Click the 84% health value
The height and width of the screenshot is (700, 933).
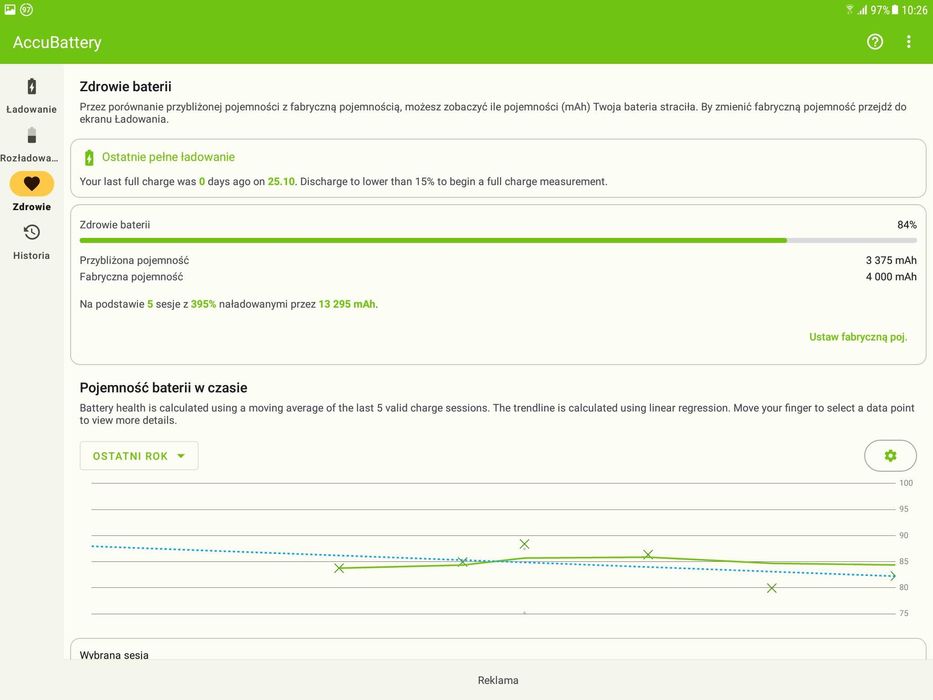pyautogui.click(x=907, y=225)
